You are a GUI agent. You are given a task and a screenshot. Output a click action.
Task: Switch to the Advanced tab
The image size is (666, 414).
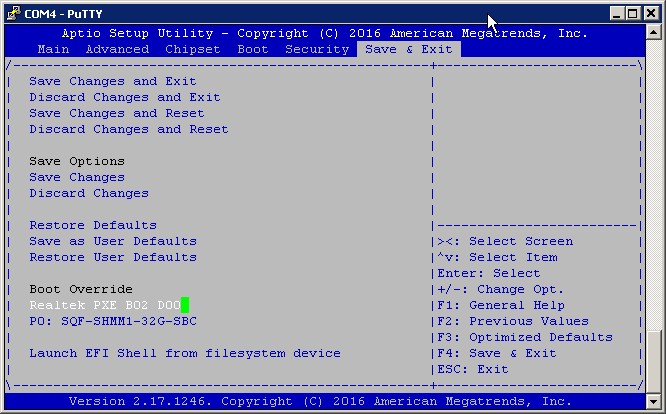117,49
